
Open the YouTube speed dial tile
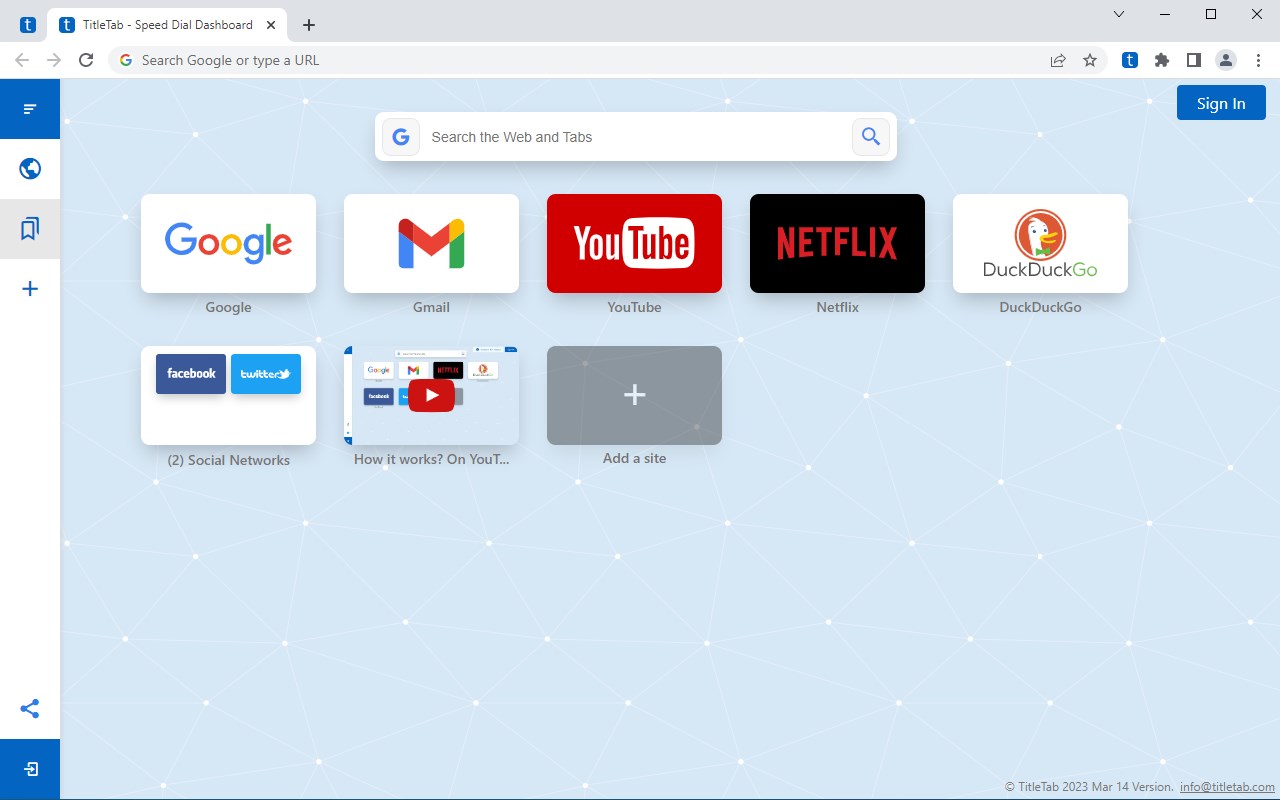coord(634,243)
